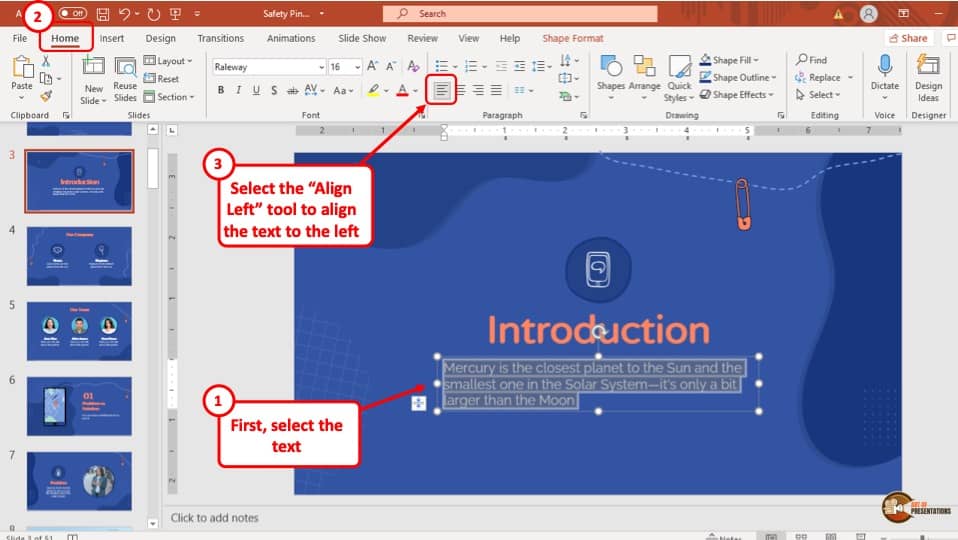This screenshot has height=540, width=958.
Task: Justify the paragraph text
Action: (496, 90)
